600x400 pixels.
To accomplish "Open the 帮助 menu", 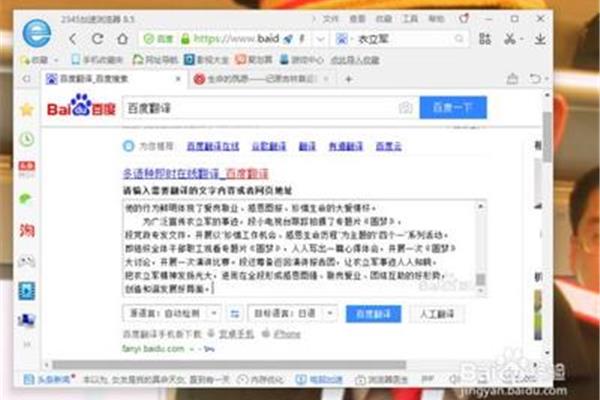I will [x=436, y=18].
